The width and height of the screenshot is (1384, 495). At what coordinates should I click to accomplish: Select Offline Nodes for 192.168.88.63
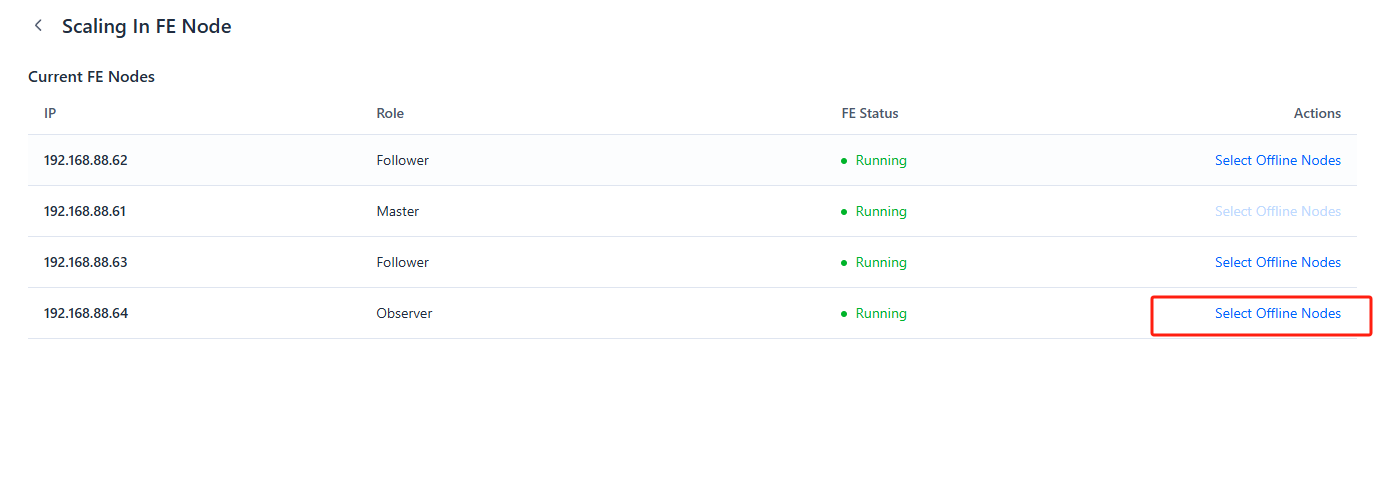click(x=1277, y=262)
